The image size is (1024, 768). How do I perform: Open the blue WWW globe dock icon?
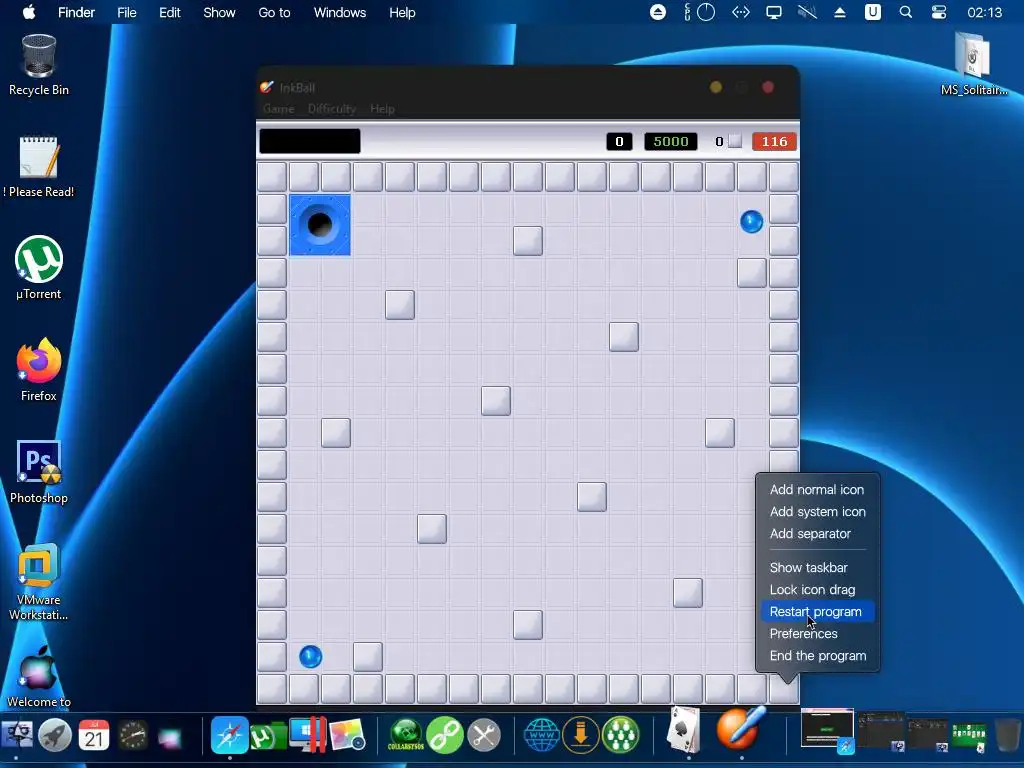(x=542, y=735)
